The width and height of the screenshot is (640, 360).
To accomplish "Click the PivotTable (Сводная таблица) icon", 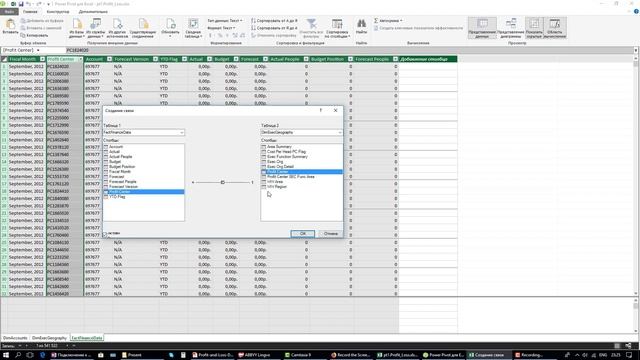I will point(193,28).
